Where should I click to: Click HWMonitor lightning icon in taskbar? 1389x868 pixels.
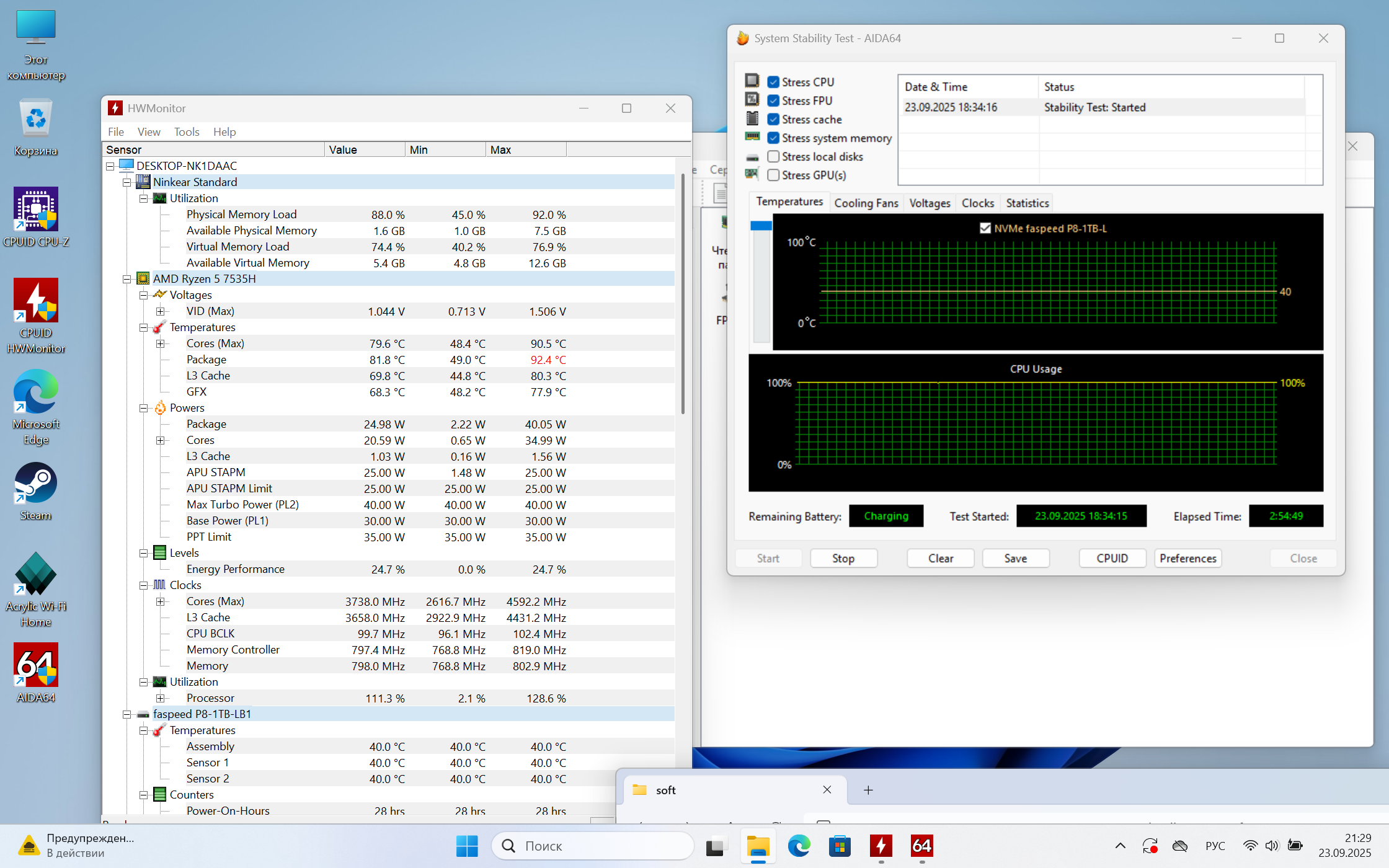click(881, 846)
